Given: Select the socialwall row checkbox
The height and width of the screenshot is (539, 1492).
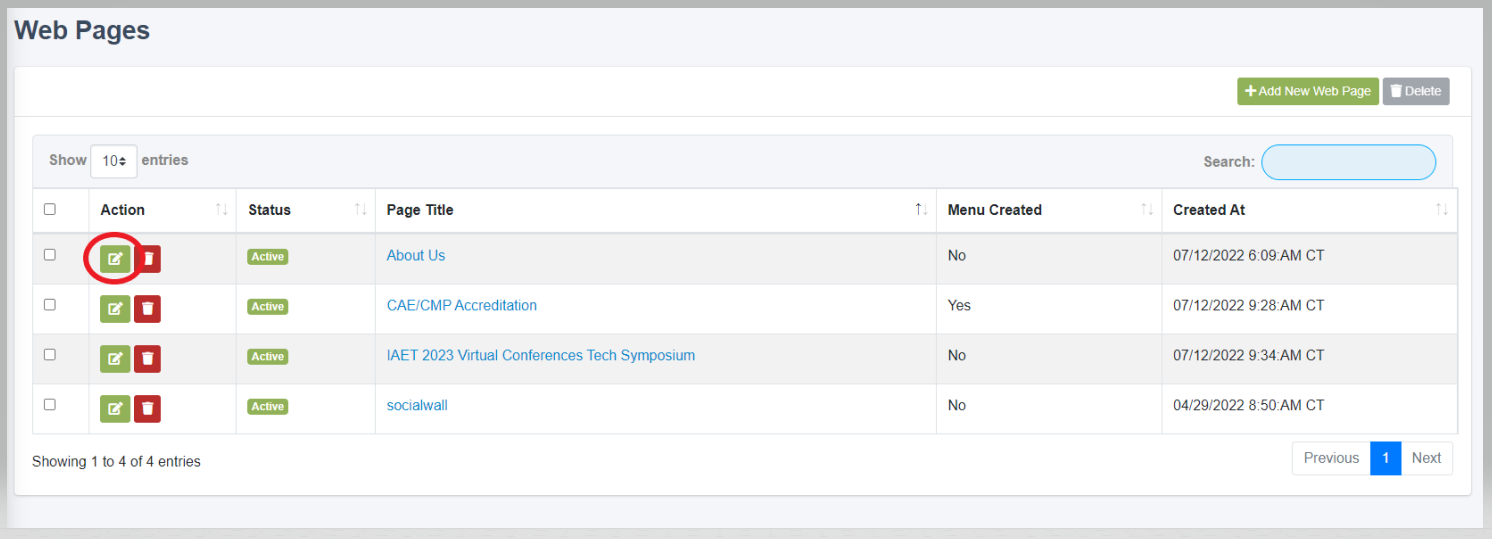Looking at the screenshot, I should coord(50,404).
